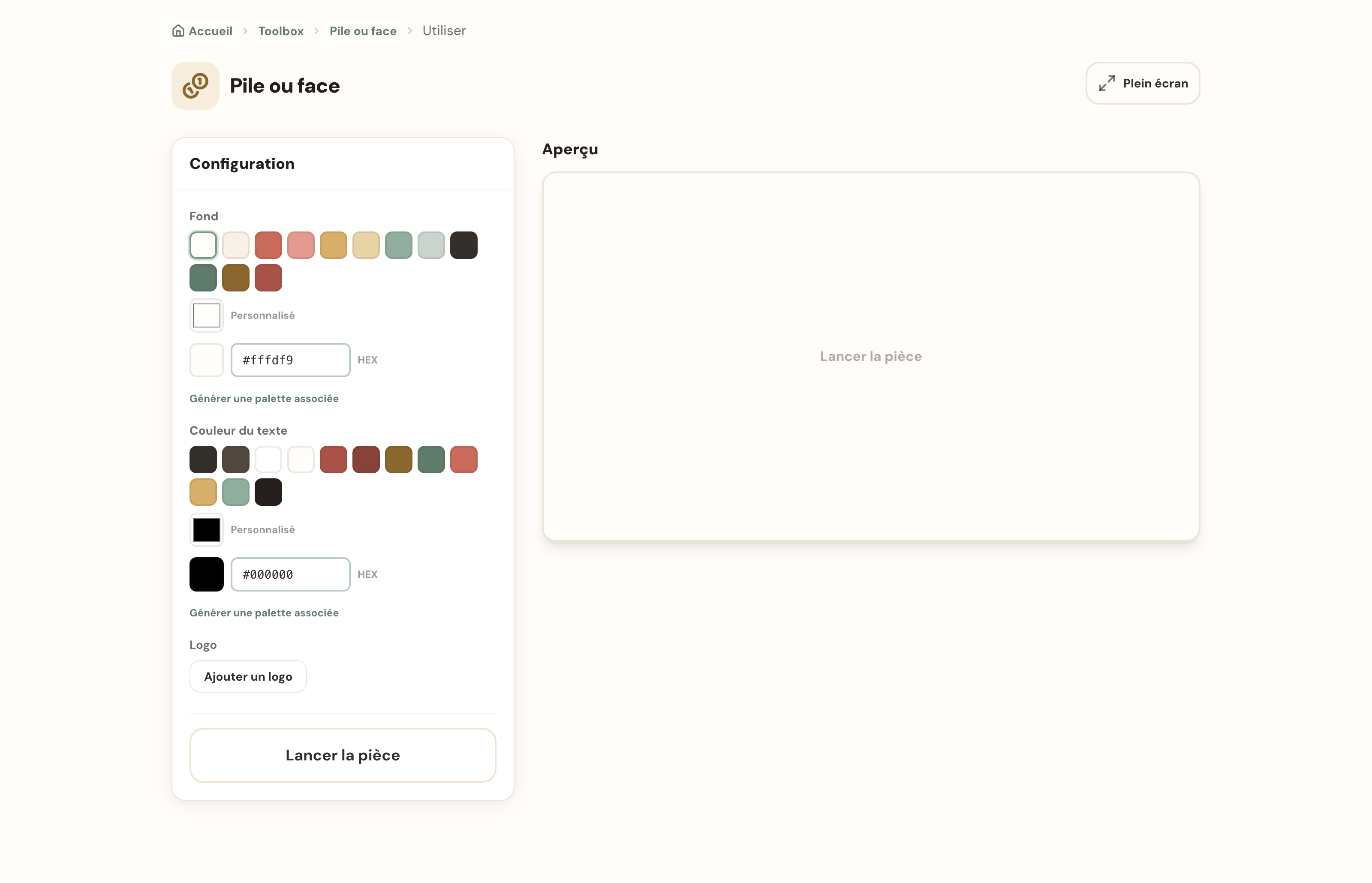
Task: Select the brown Fond swatch in second row
Action: coord(236,278)
